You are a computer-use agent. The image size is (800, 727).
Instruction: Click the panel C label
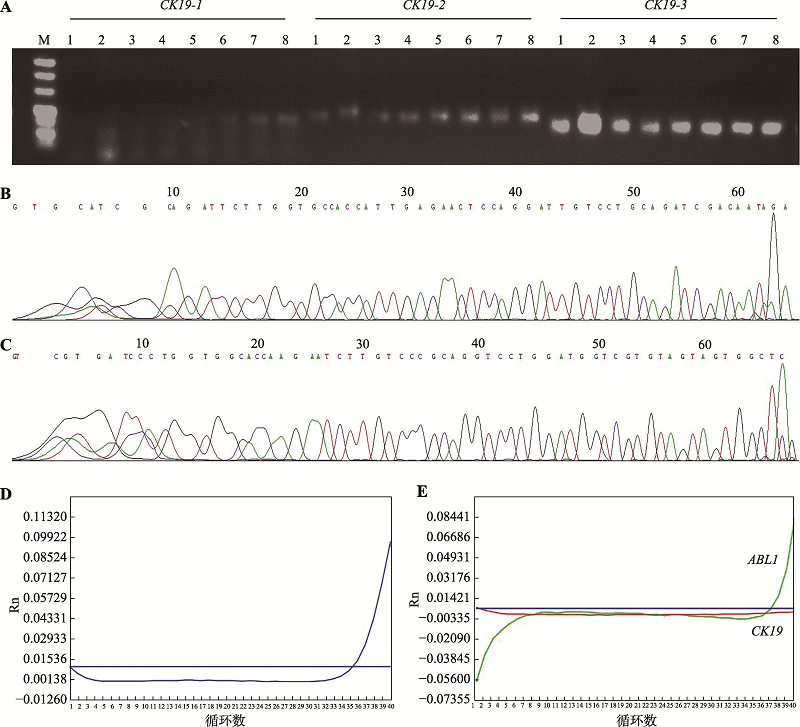(x=7, y=345)
